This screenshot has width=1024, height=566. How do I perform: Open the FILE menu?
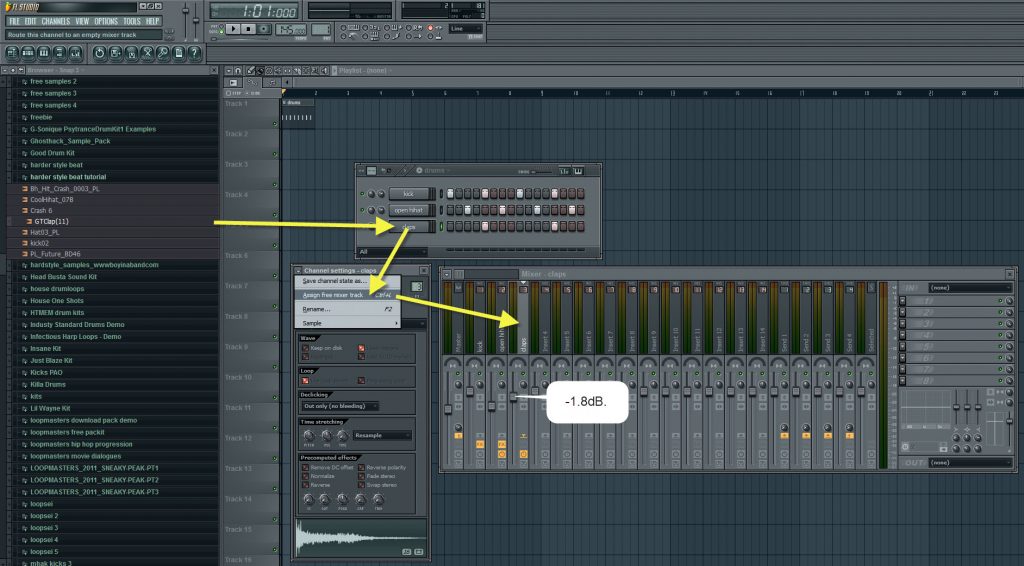point(14,22)
